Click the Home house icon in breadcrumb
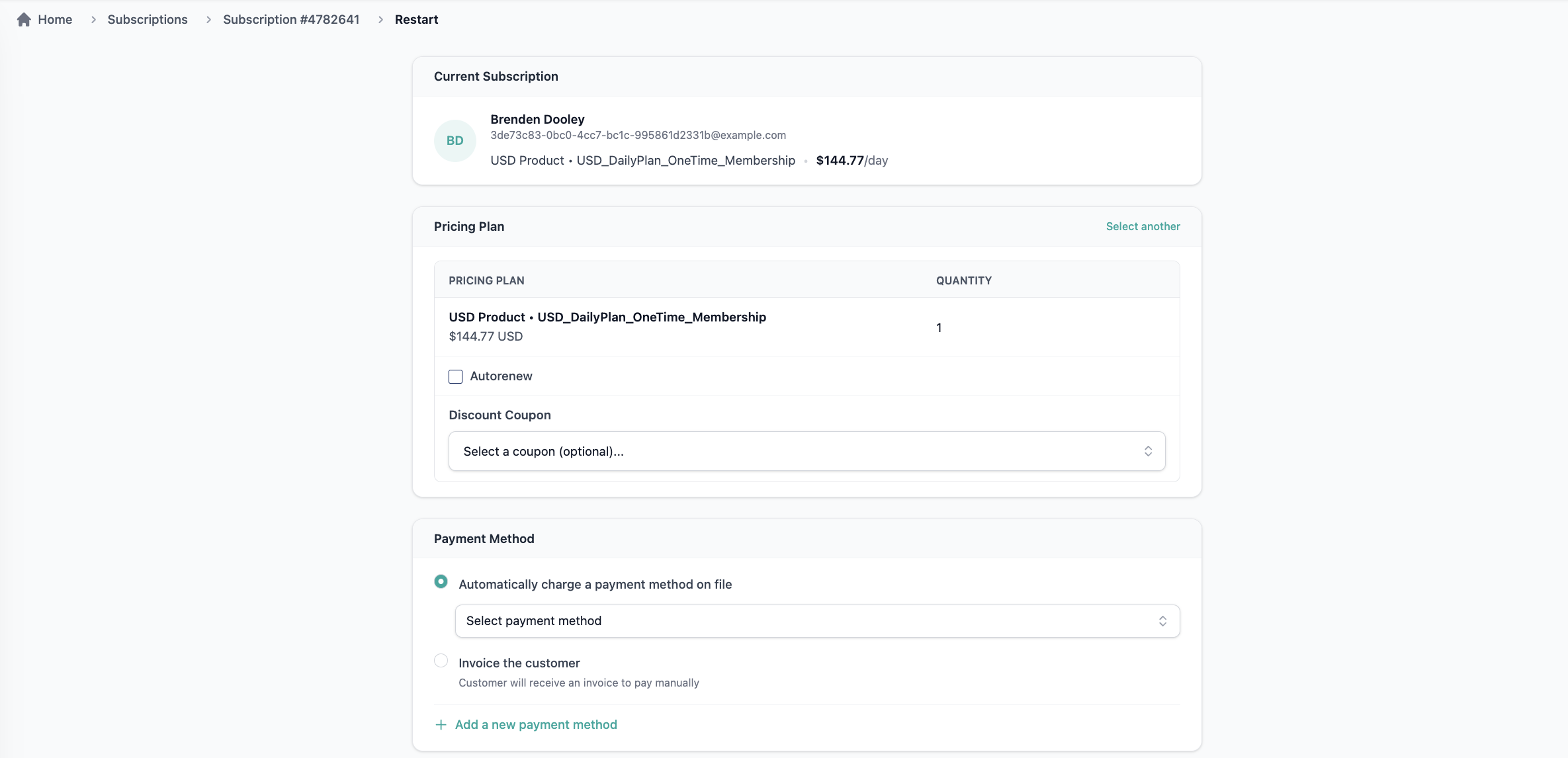The width and height of the screenshot is (1568, 758). (24, 20)
